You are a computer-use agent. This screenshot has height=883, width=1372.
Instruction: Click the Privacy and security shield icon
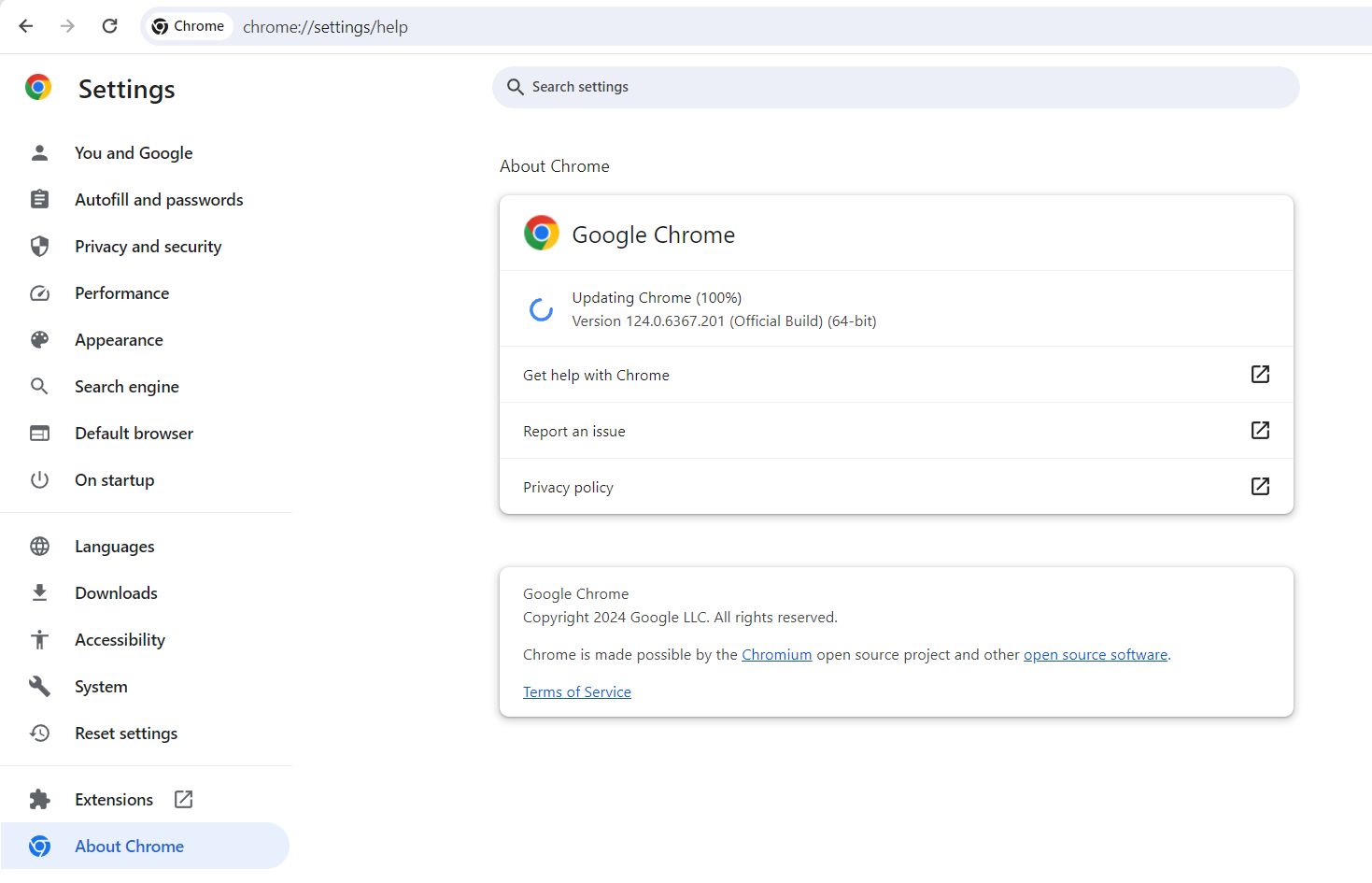tap(39, 247)
